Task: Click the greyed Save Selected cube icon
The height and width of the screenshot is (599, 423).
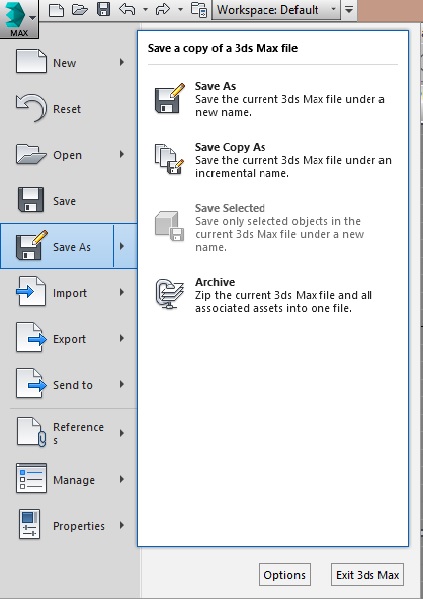Action: [169, 226]
